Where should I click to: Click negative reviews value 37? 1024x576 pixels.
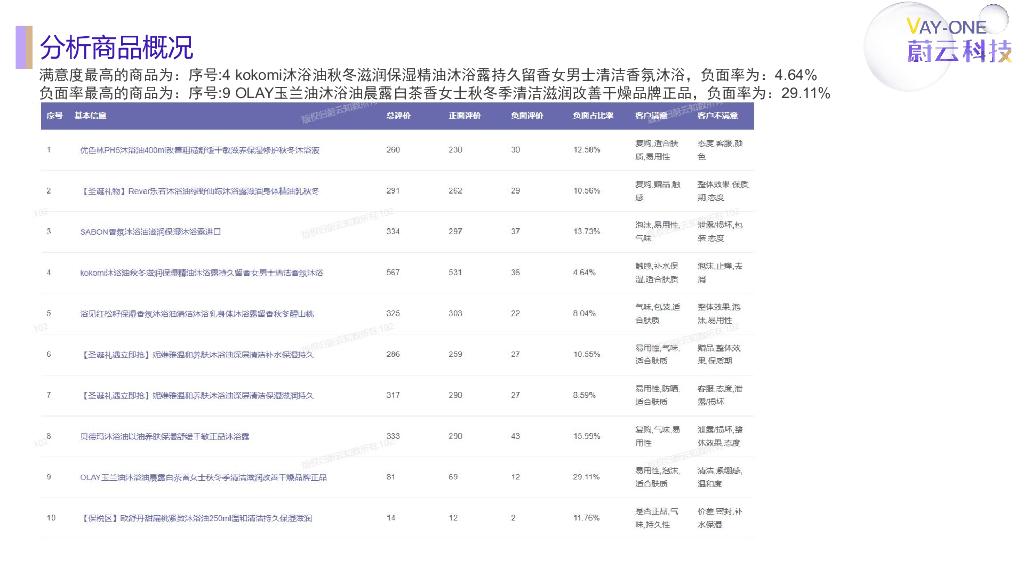point(515,232)
